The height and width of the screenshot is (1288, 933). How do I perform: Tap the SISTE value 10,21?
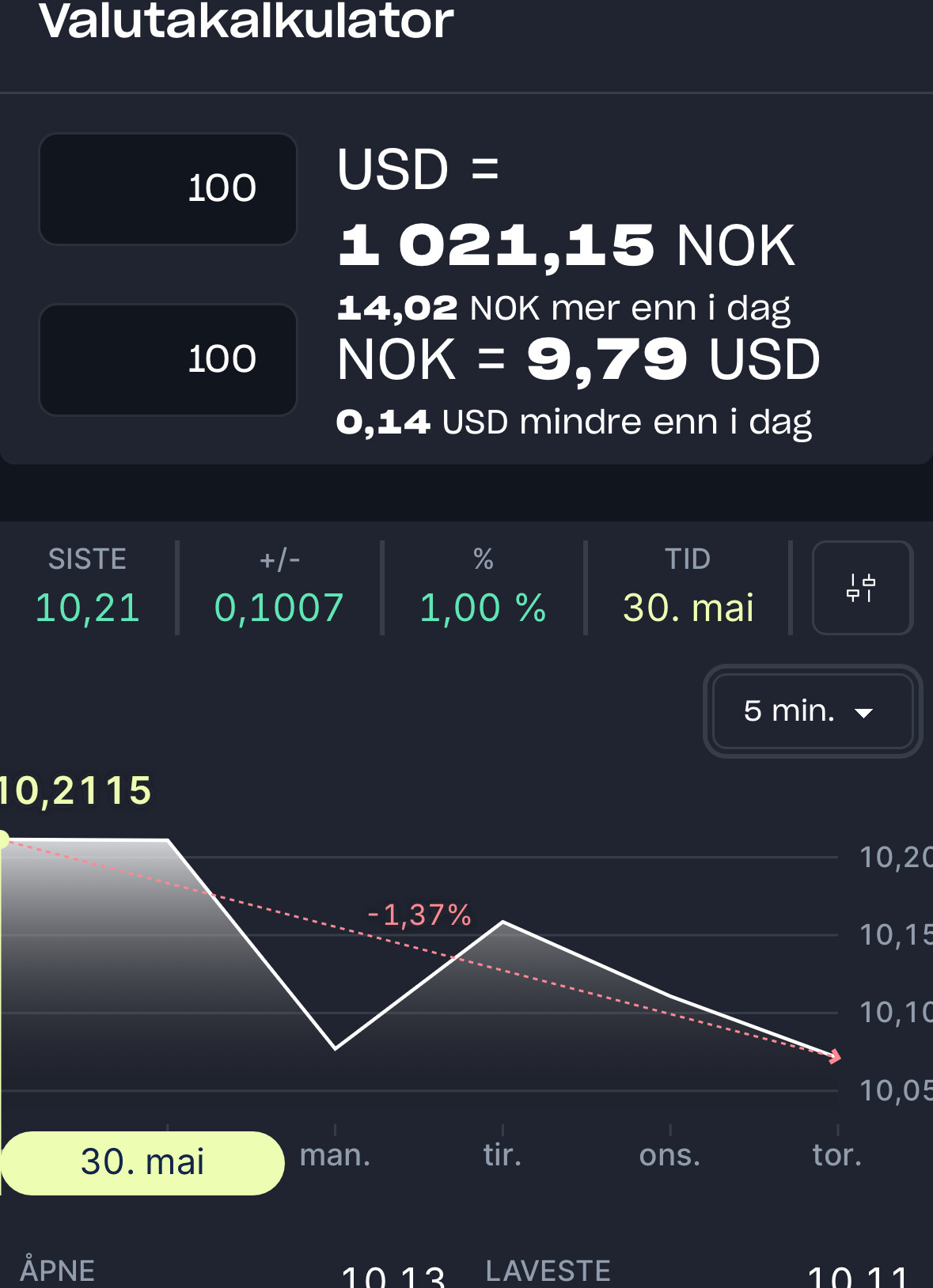[88, 608]
